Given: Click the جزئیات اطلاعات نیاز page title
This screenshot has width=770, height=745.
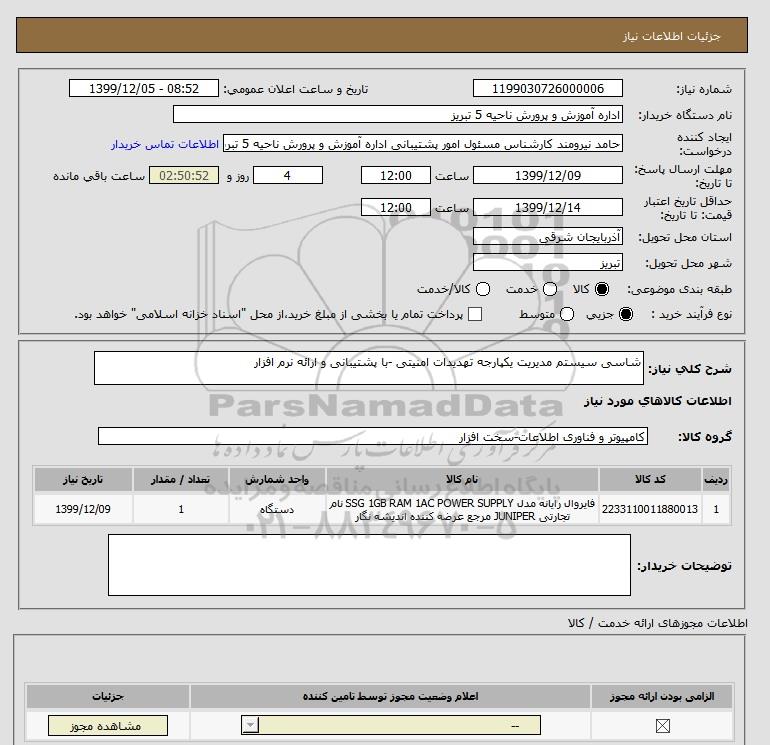Looking at the screenshot, I should (671, 36).
